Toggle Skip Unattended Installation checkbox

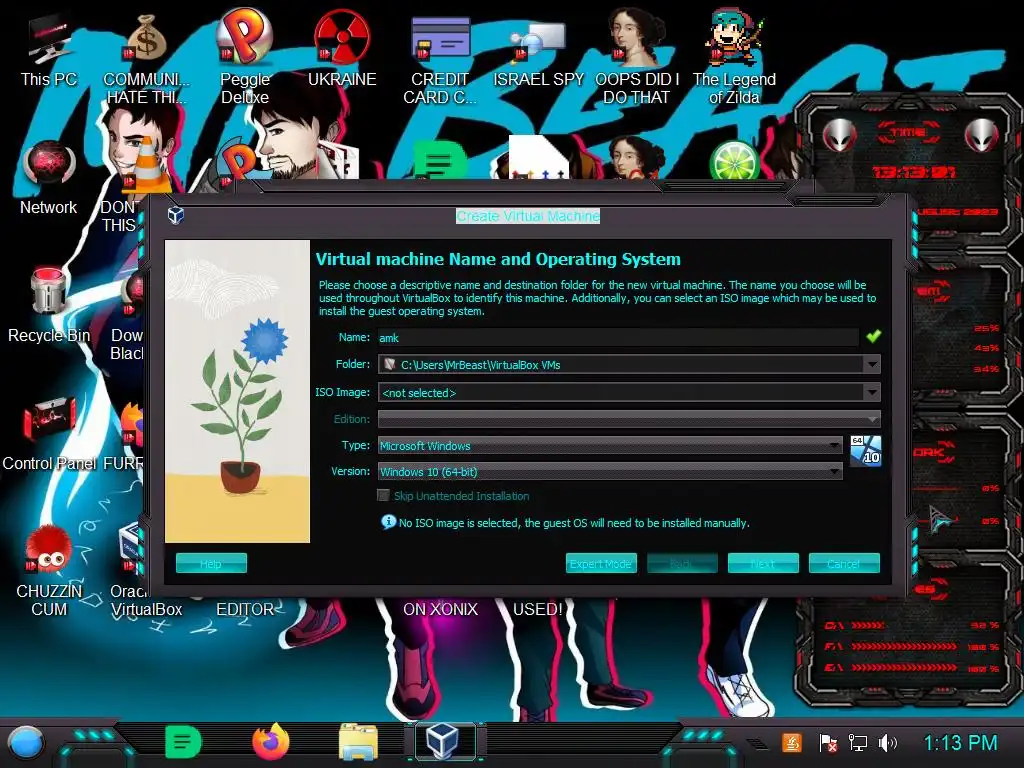click(x=383, y=496)
